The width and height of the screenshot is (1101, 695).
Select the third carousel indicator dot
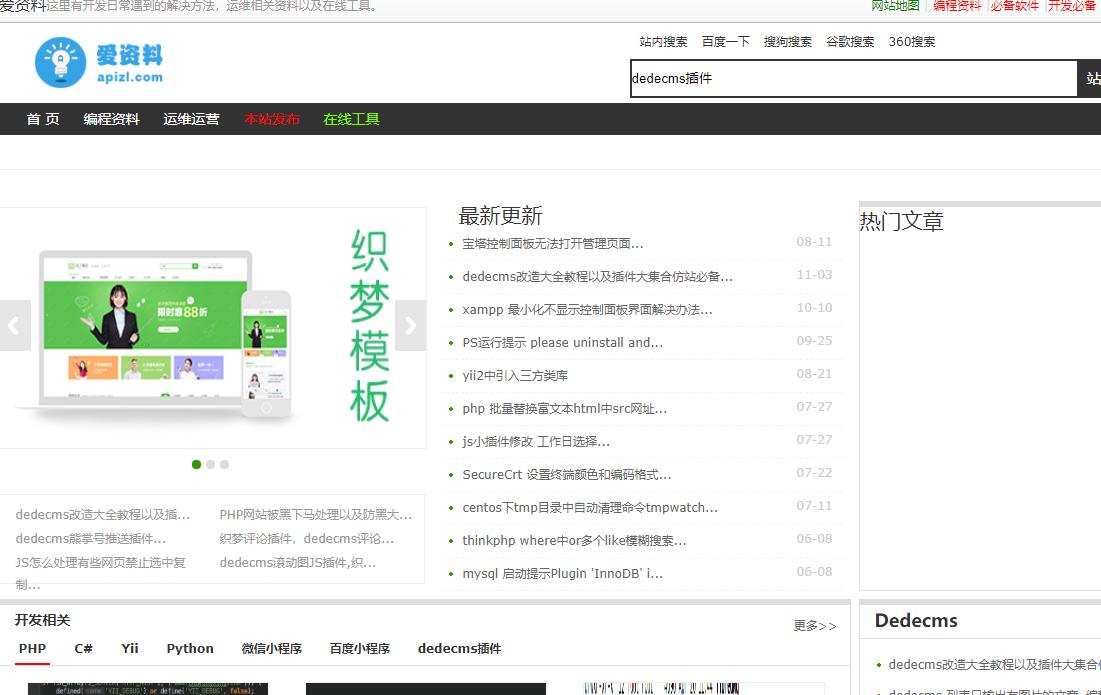tap(224, 464)
